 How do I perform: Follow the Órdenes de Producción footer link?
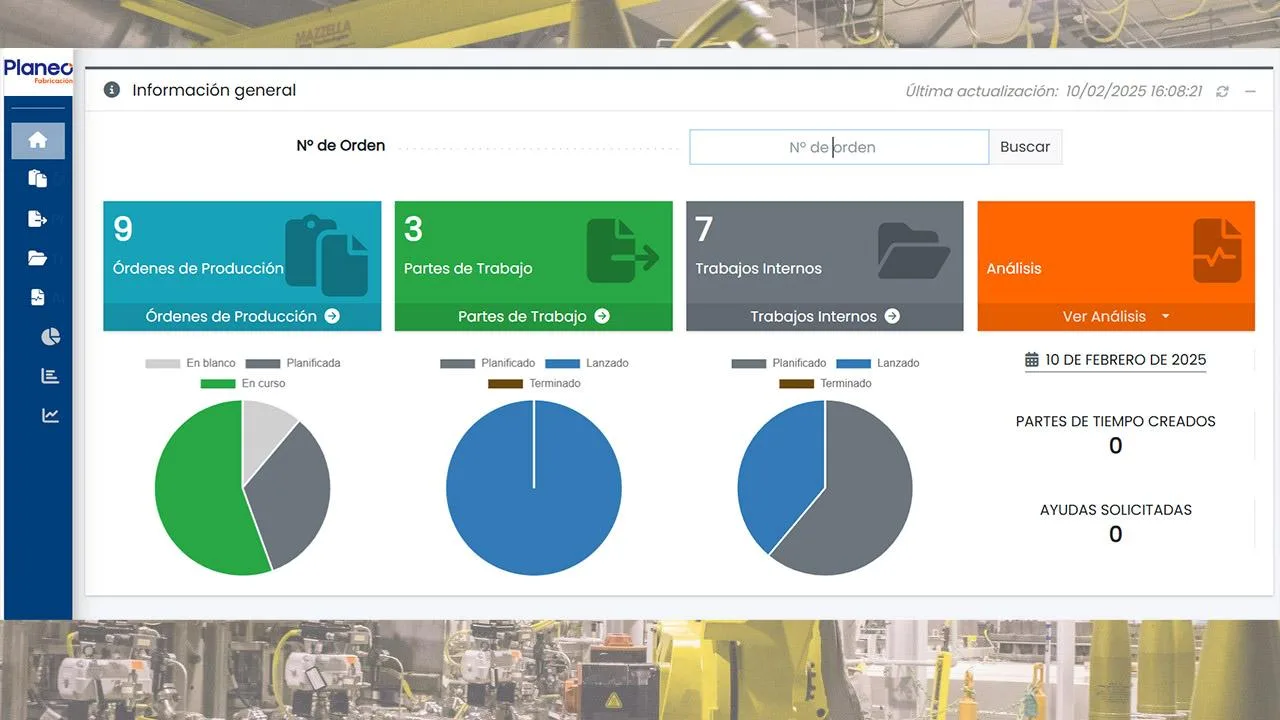(242, 316)
